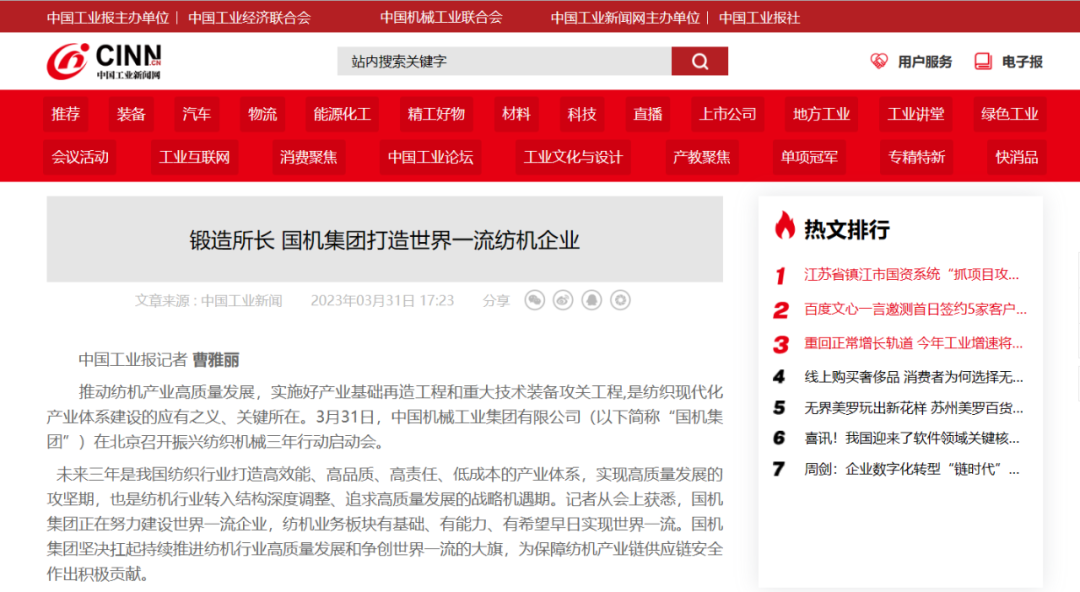Click the reporter name 曹雅丽
Screen dimensions: 1080x592
216,360
